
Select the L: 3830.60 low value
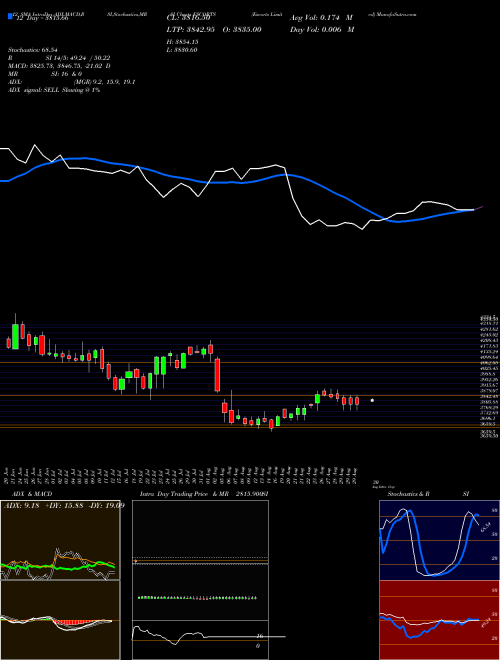tap(182, 50)
